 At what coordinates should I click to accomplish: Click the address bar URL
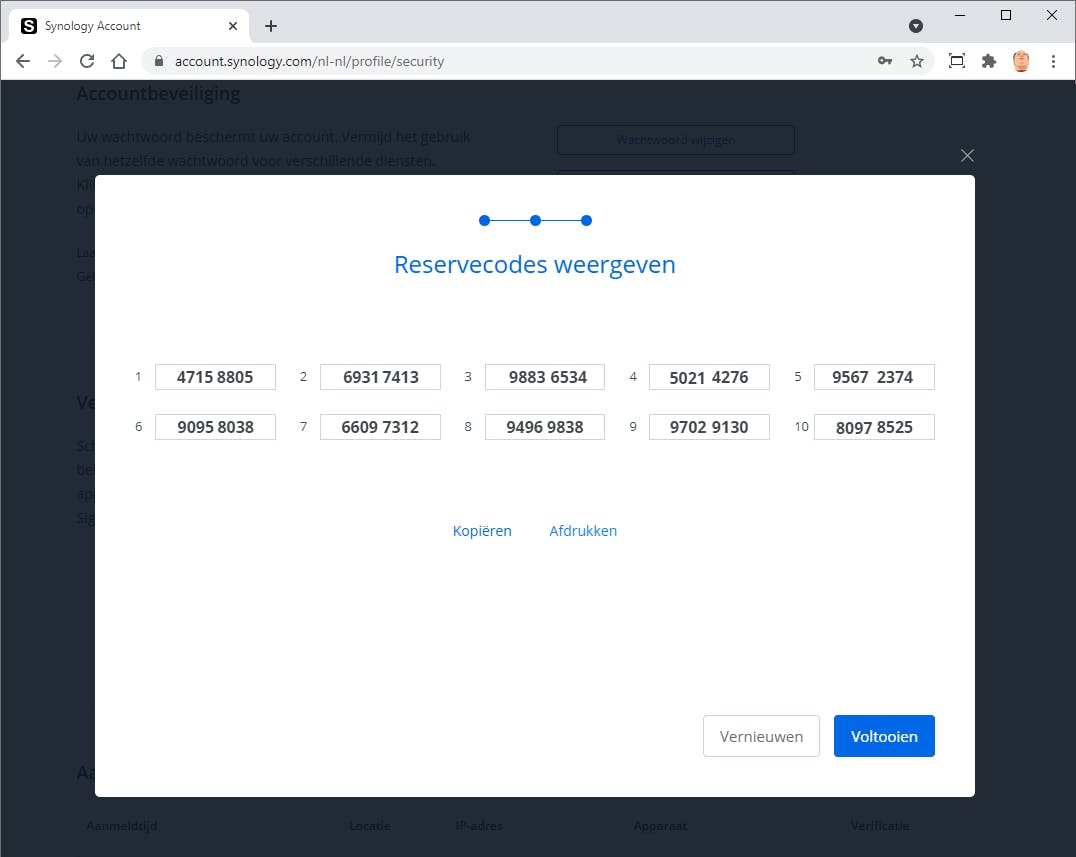click(309, 61)
